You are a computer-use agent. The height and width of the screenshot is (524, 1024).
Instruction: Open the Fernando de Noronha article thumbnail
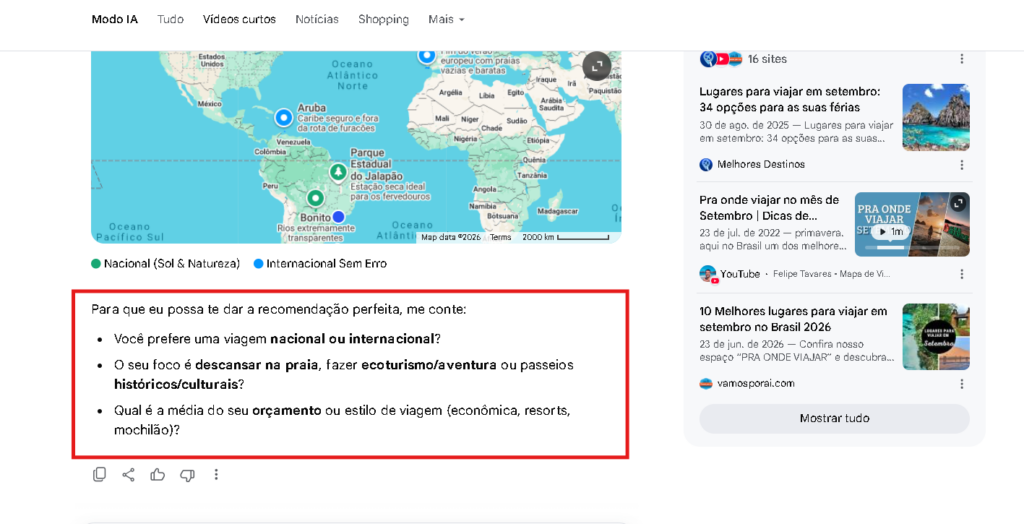tap(936, 117)
